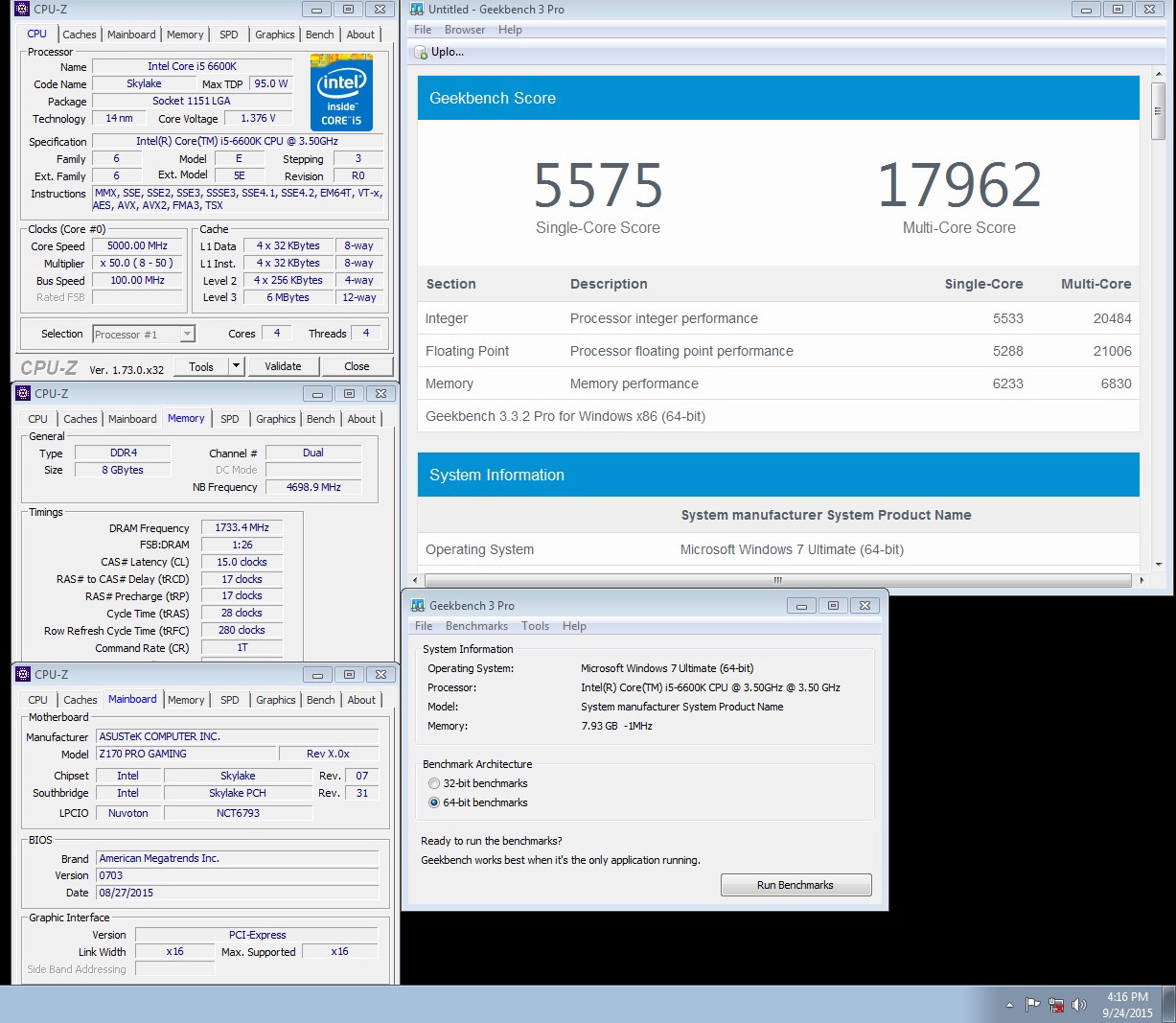Image resolution: width=1176 pixels, height=1023 pixels.
Task: Click the CPU-Z title icon of the processor window
Action: click(x=23, y=9)
